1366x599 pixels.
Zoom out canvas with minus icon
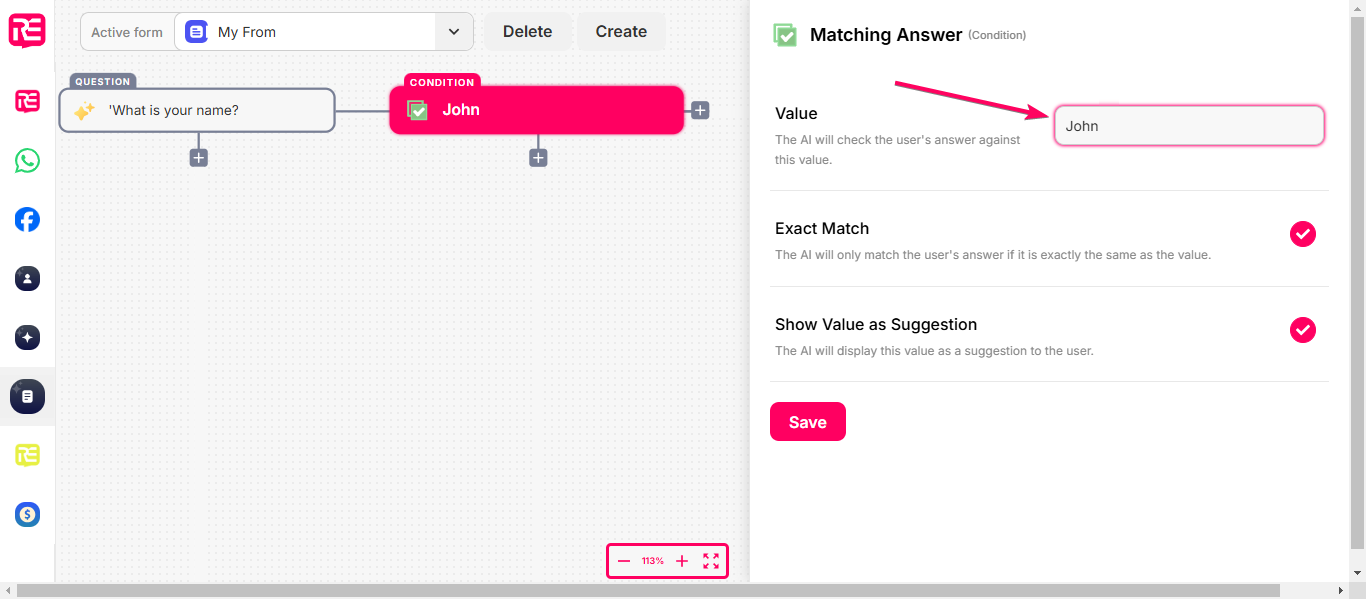[624, 561]
